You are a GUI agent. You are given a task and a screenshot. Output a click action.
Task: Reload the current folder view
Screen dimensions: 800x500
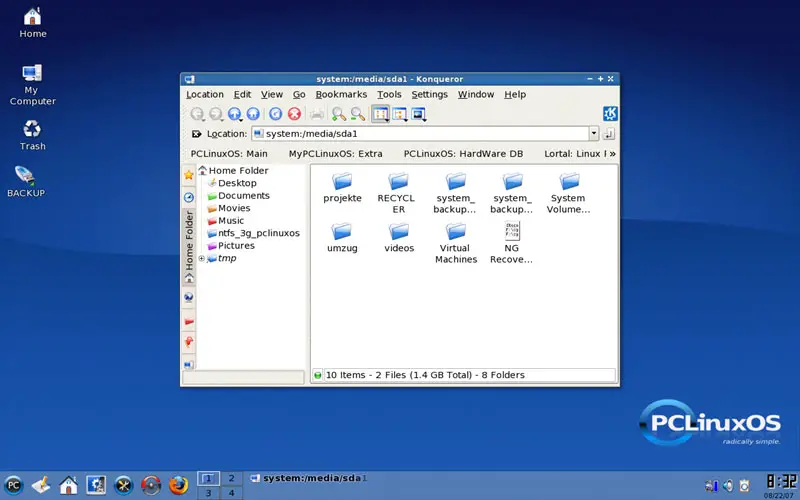(x=276, y=114)
